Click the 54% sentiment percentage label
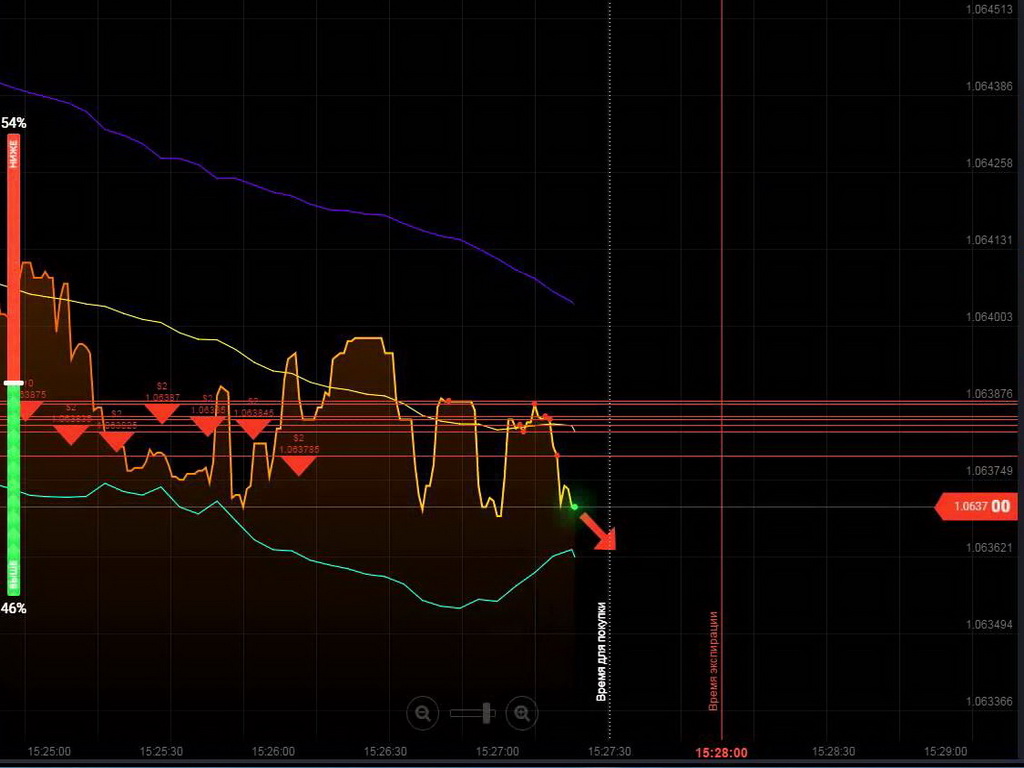Viewport: 1024px width, 768px height. (x=14, y=123)
